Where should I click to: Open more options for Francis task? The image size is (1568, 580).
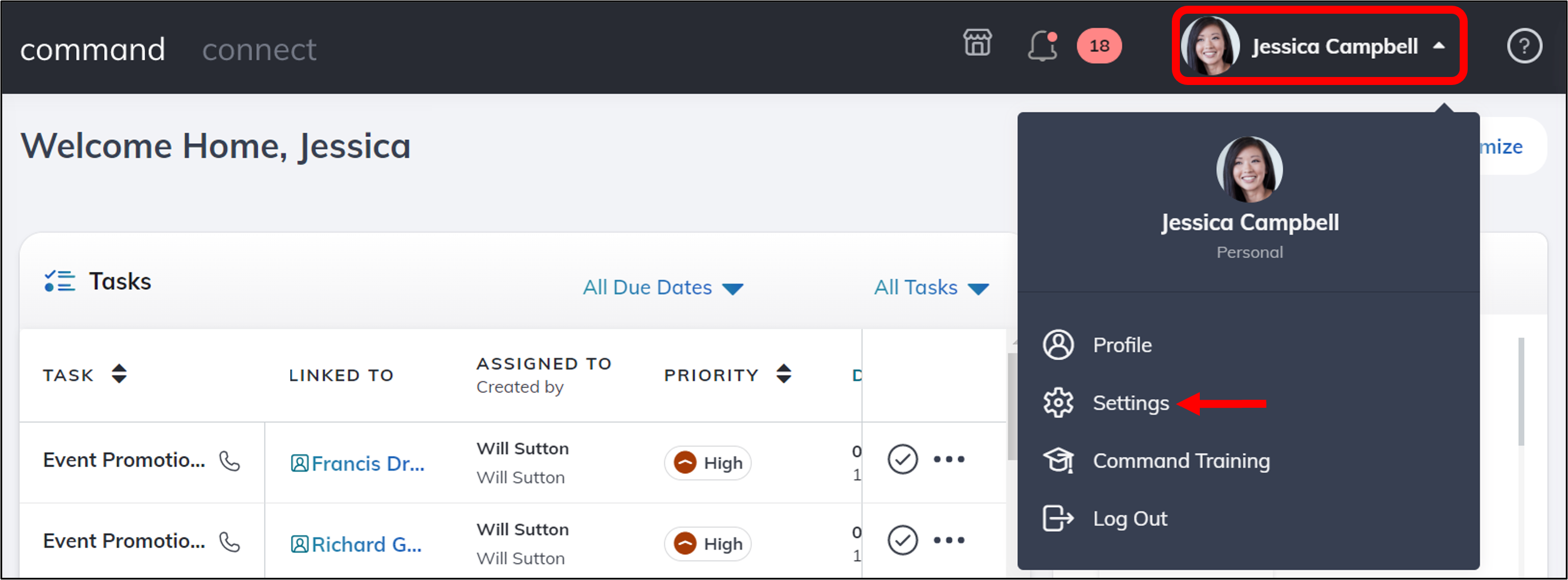click(949, 459)
